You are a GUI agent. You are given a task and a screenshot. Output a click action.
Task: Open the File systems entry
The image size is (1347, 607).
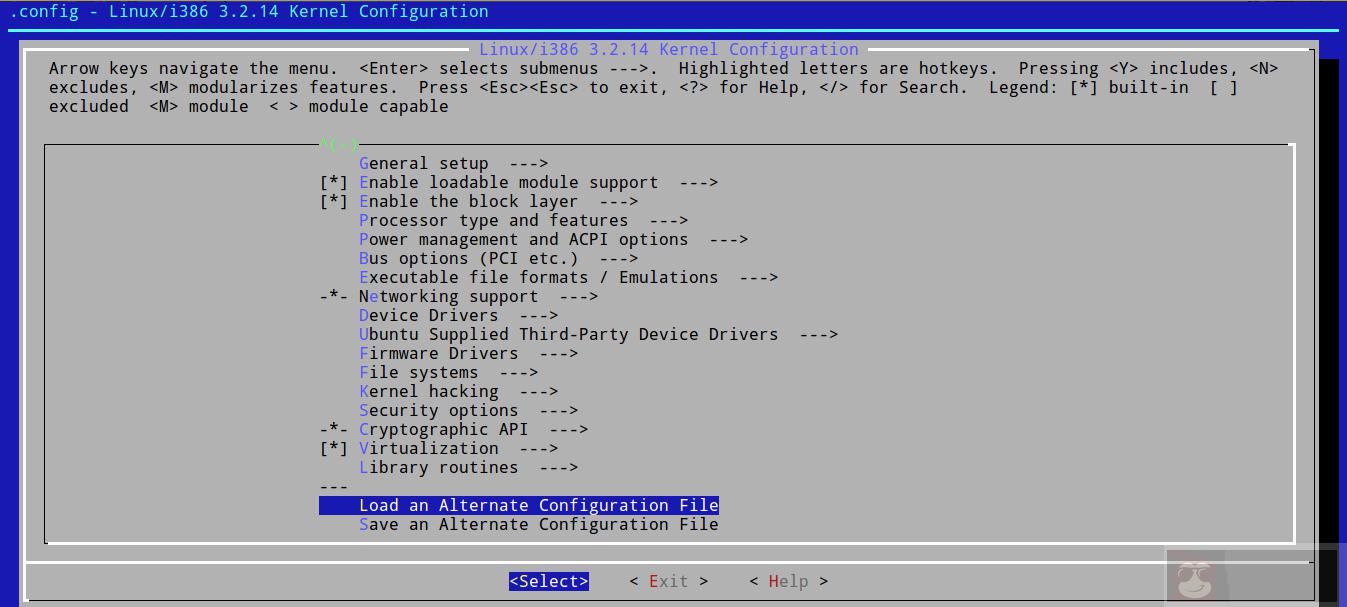tap(418, 373)
